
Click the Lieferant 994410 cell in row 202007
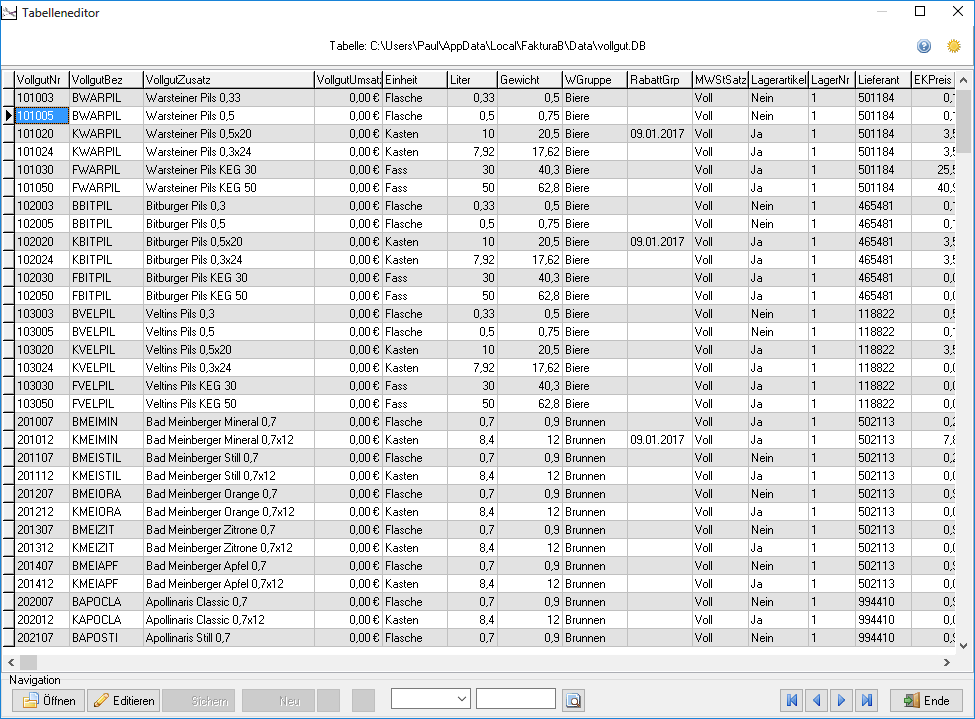tap(884, 602)
